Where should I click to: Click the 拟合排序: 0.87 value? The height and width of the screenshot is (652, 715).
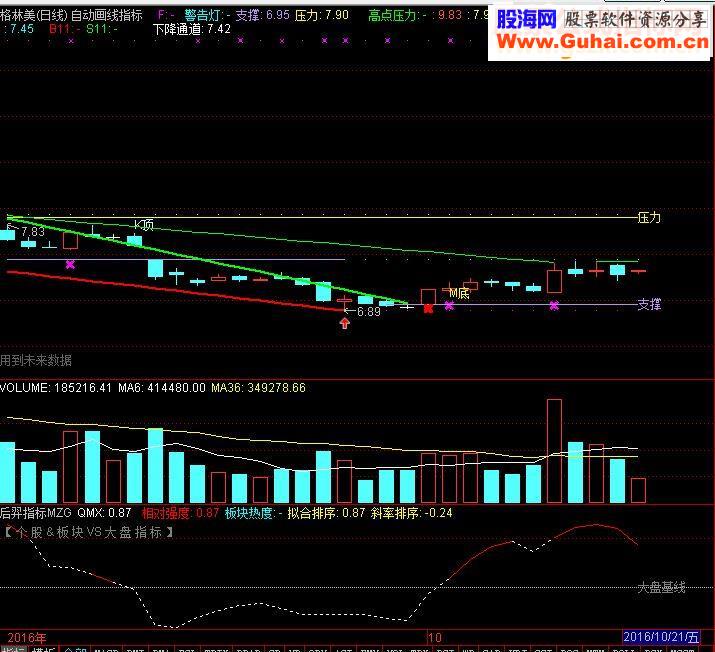click(x=326, y=513)
